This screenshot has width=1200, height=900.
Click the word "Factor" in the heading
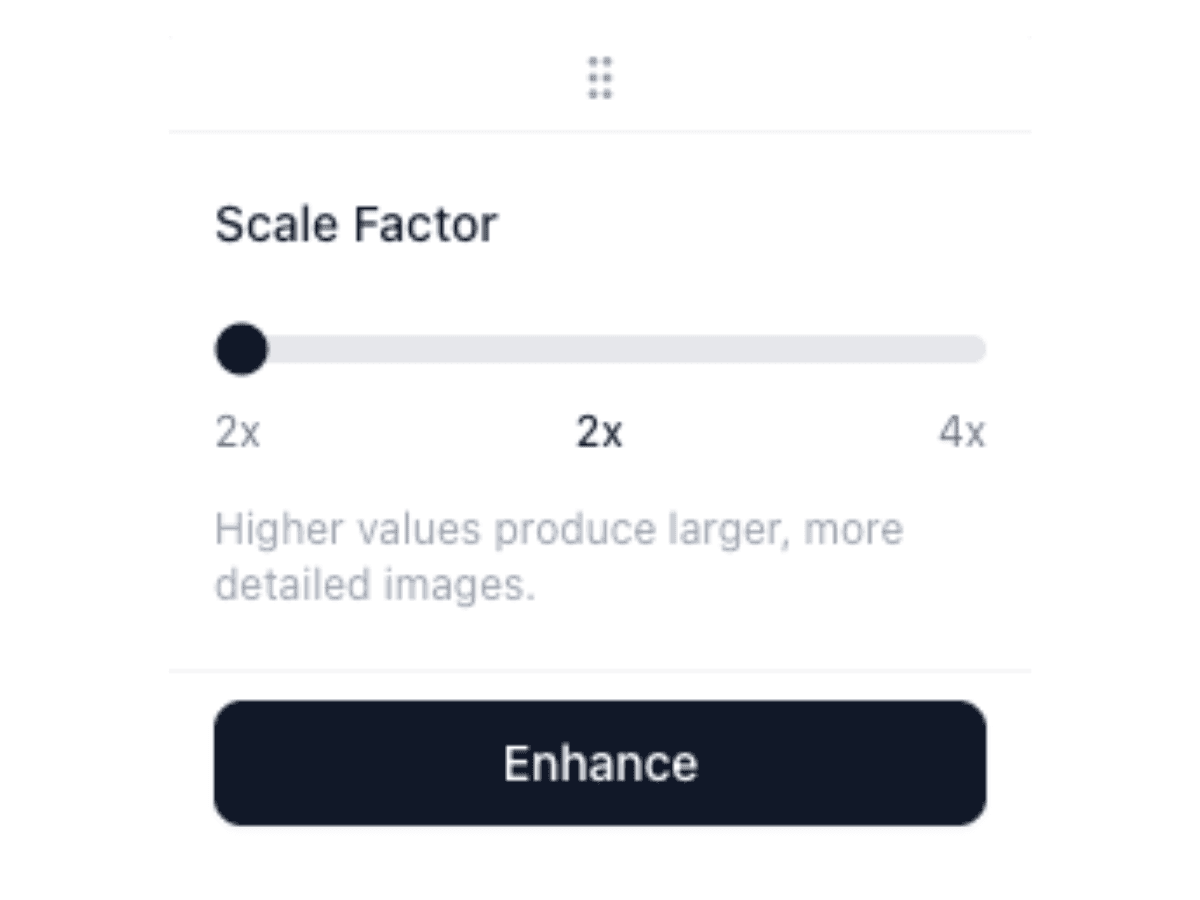point(425,224)
